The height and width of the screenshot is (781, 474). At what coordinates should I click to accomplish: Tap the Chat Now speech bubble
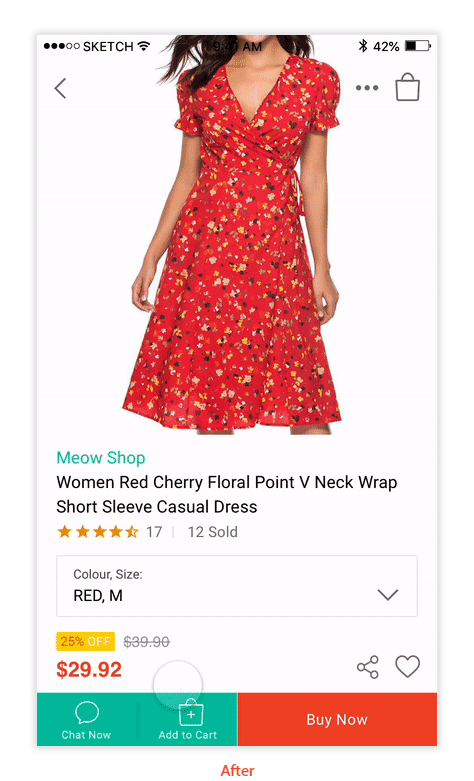pyautogui.click(x=87, y=713)
